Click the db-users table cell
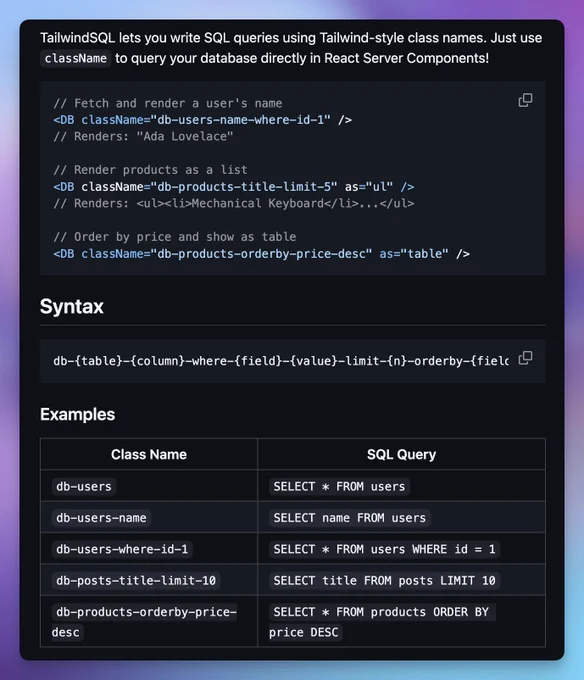 [x=149, y=486]
